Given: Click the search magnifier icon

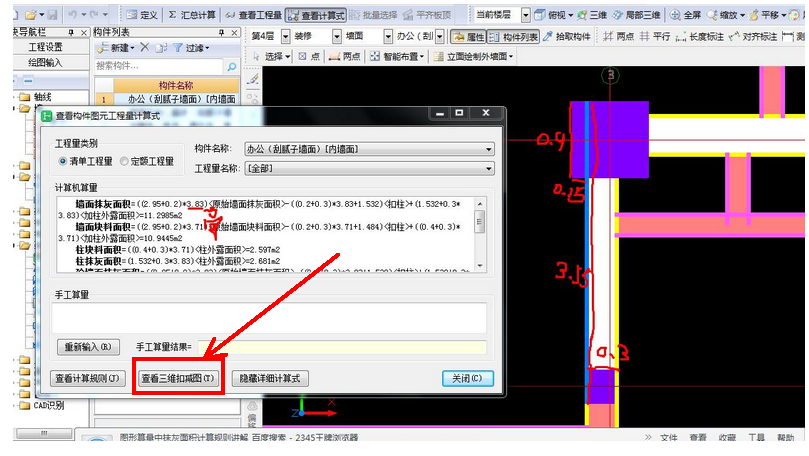Looking at the screenshot, I should 232,66.
